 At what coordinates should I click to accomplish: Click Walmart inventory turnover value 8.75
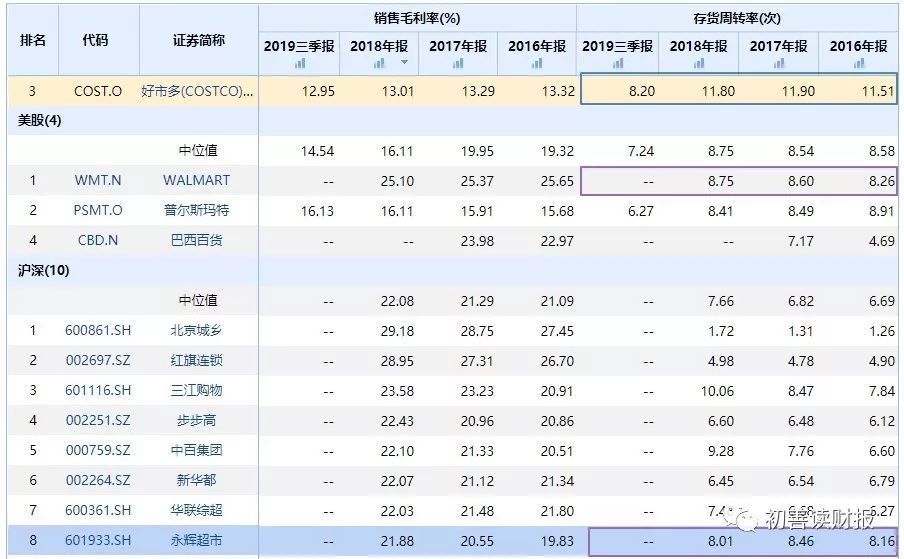[x=721, y=181]
